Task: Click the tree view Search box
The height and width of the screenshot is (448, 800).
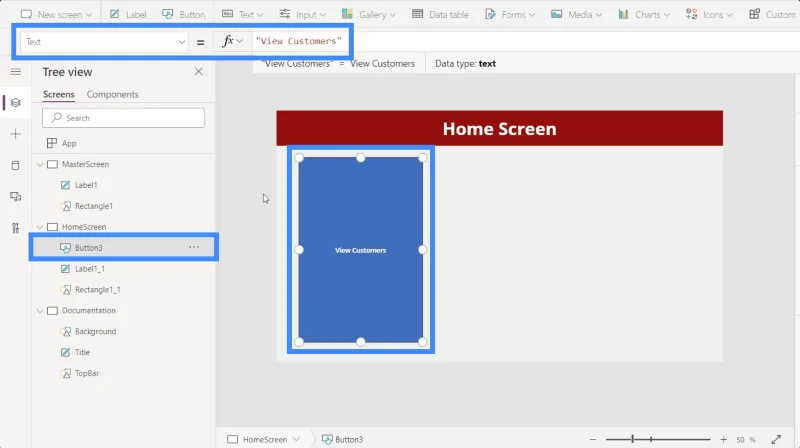Action: pos(123,118)
